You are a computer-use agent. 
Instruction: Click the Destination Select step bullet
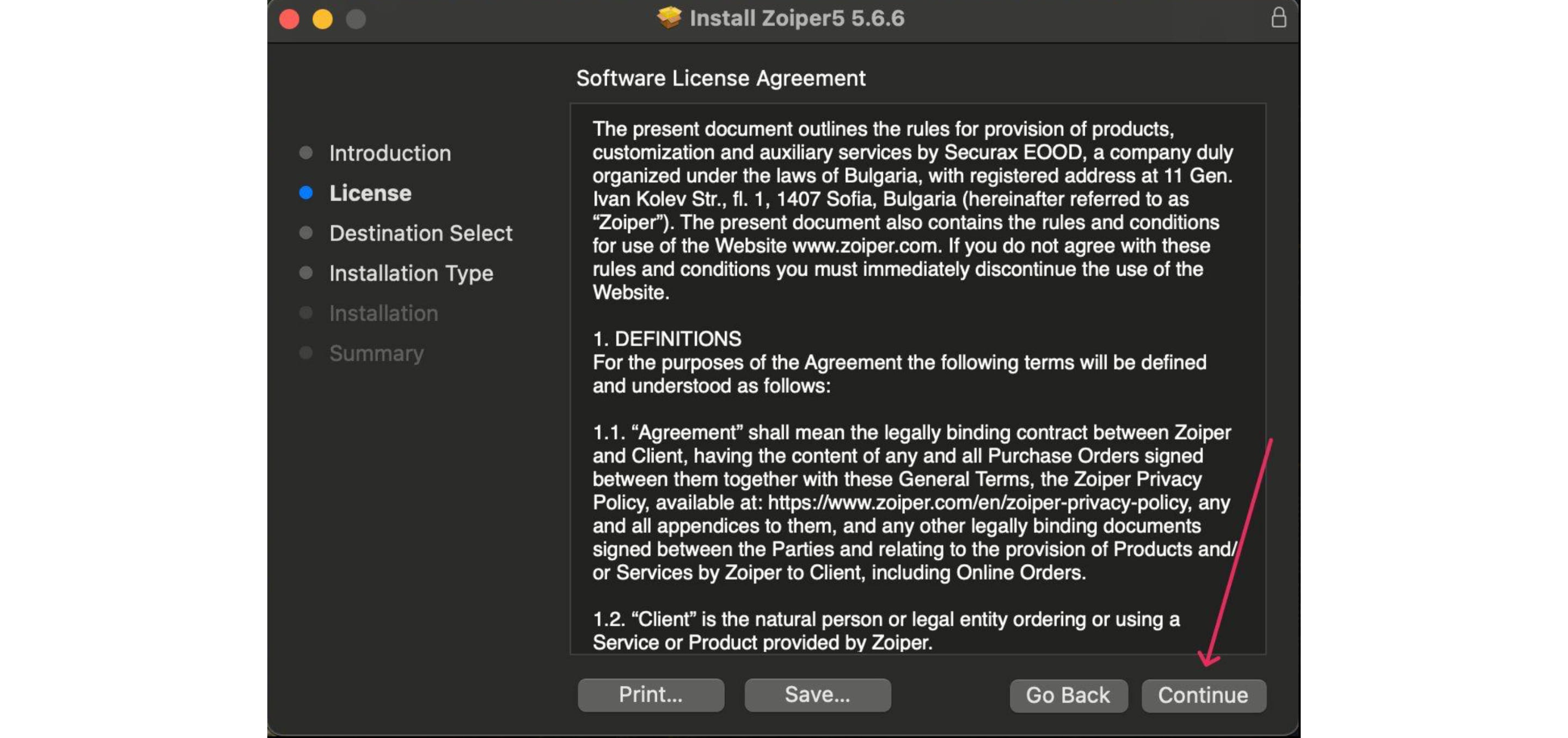click(x=306, y=233)
